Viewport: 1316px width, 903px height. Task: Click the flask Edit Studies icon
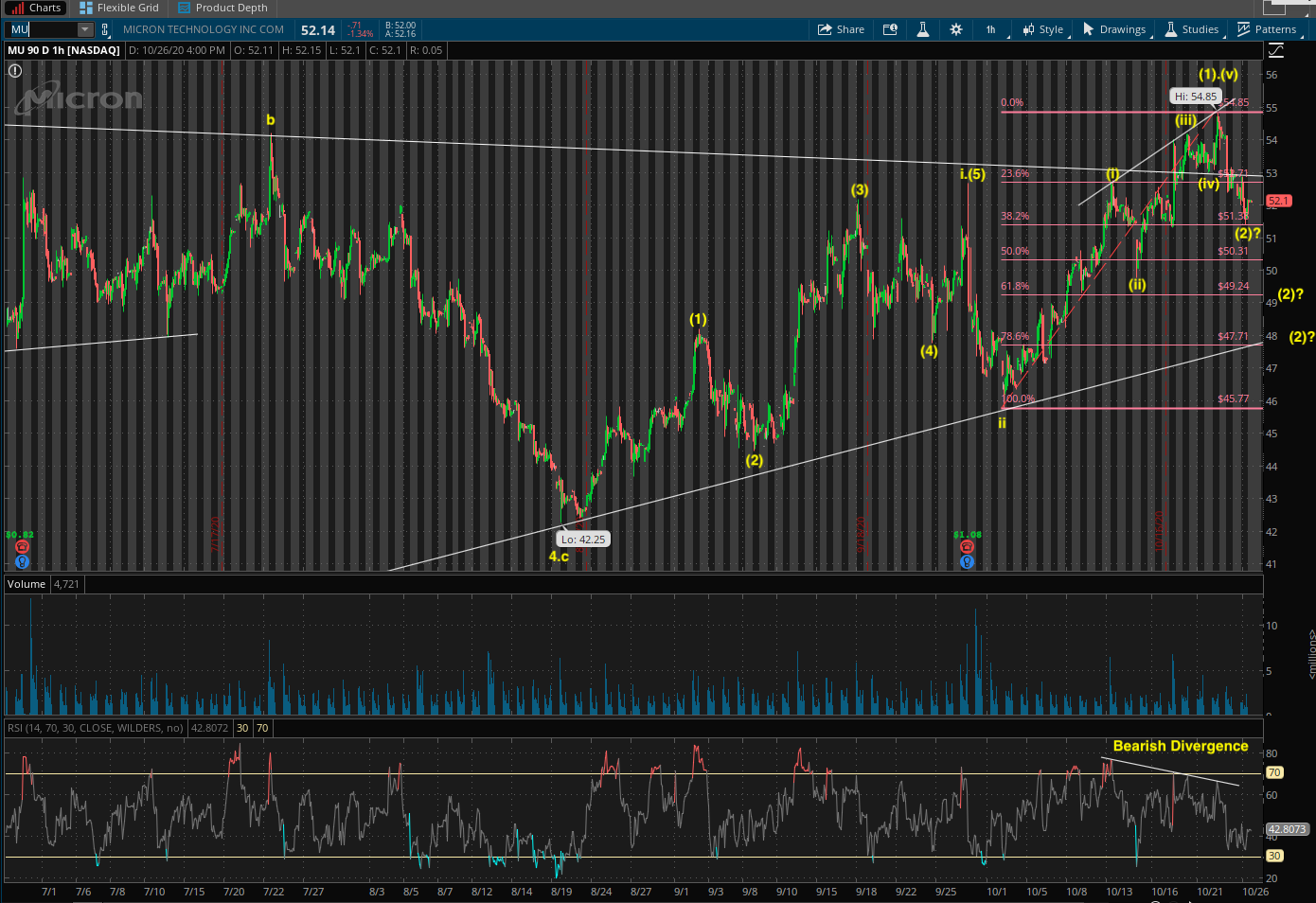click(922, 29)
